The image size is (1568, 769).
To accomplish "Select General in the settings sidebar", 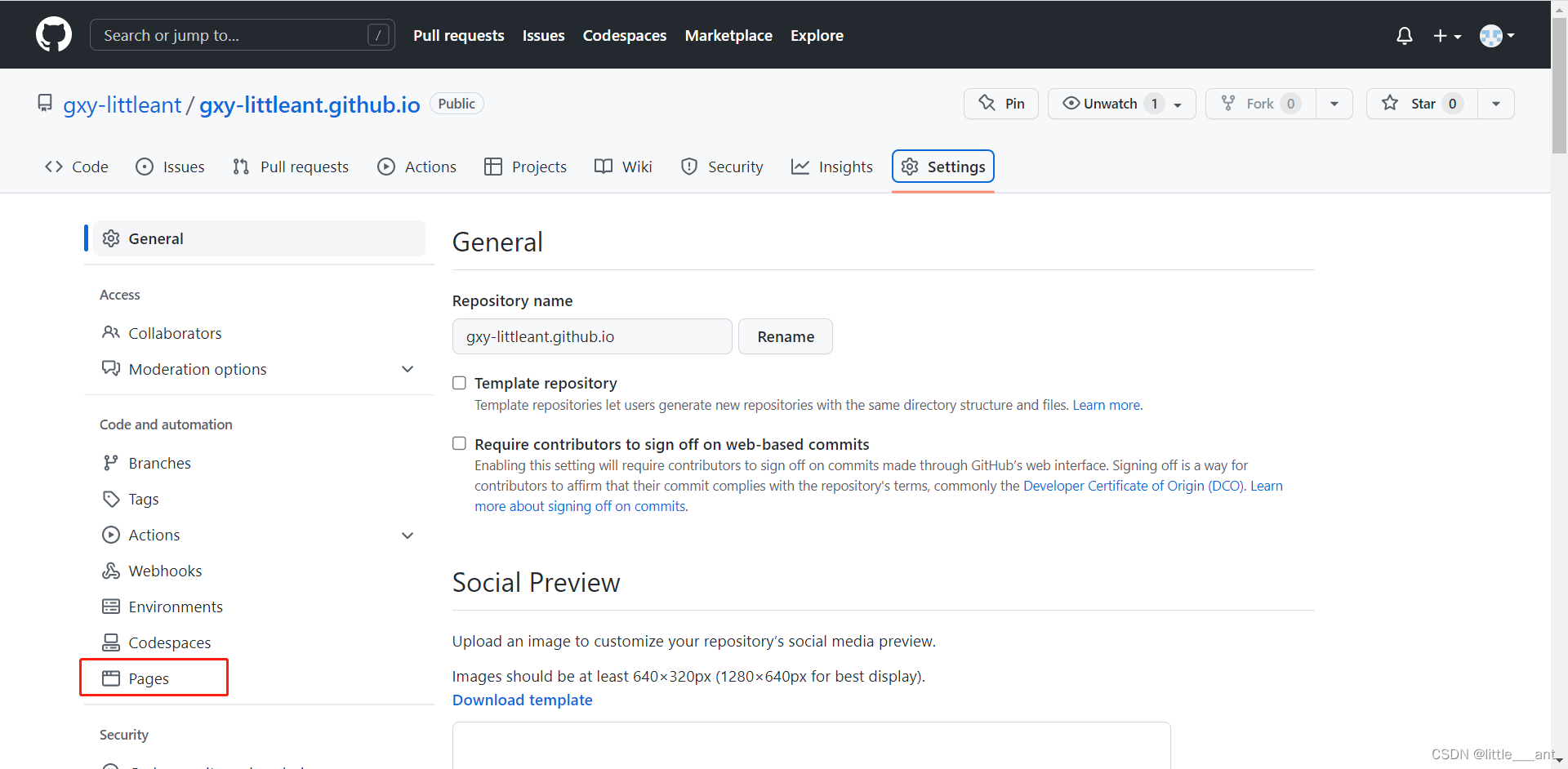I will point(259,238).
